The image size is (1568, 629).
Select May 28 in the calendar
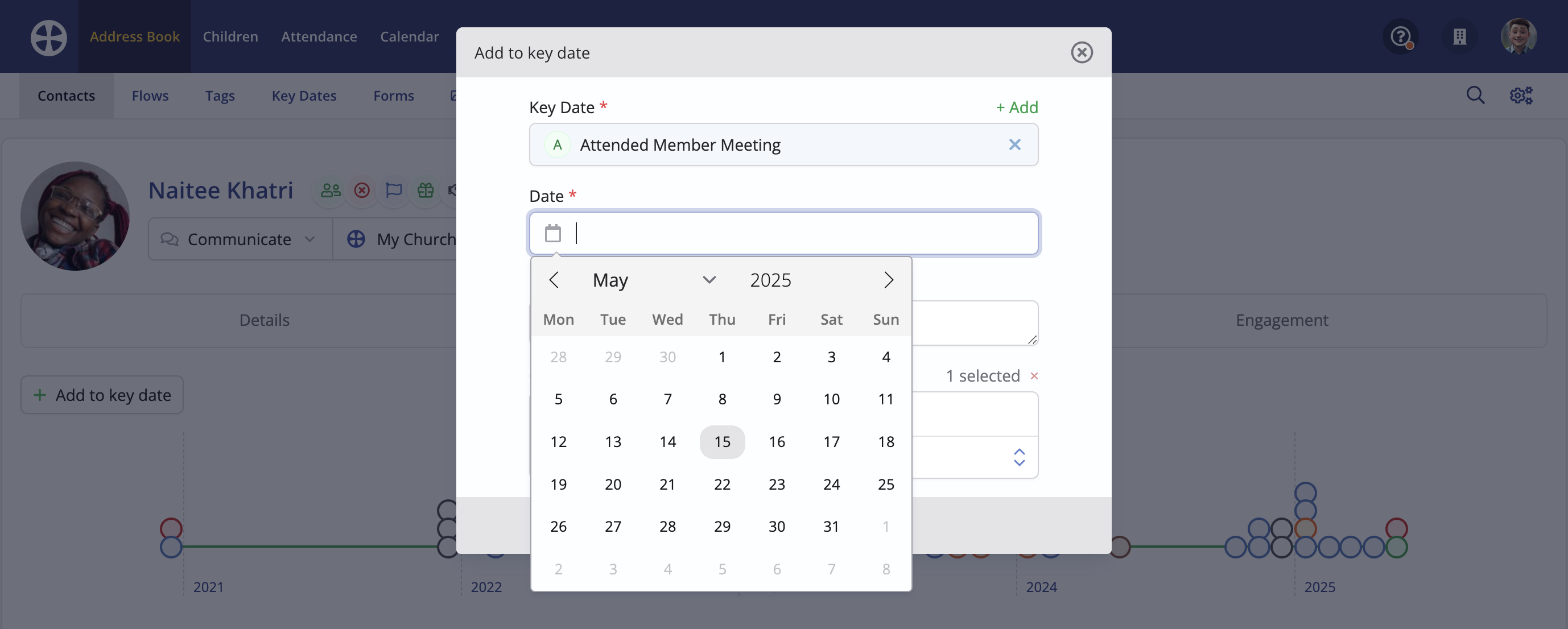(668, 526)
